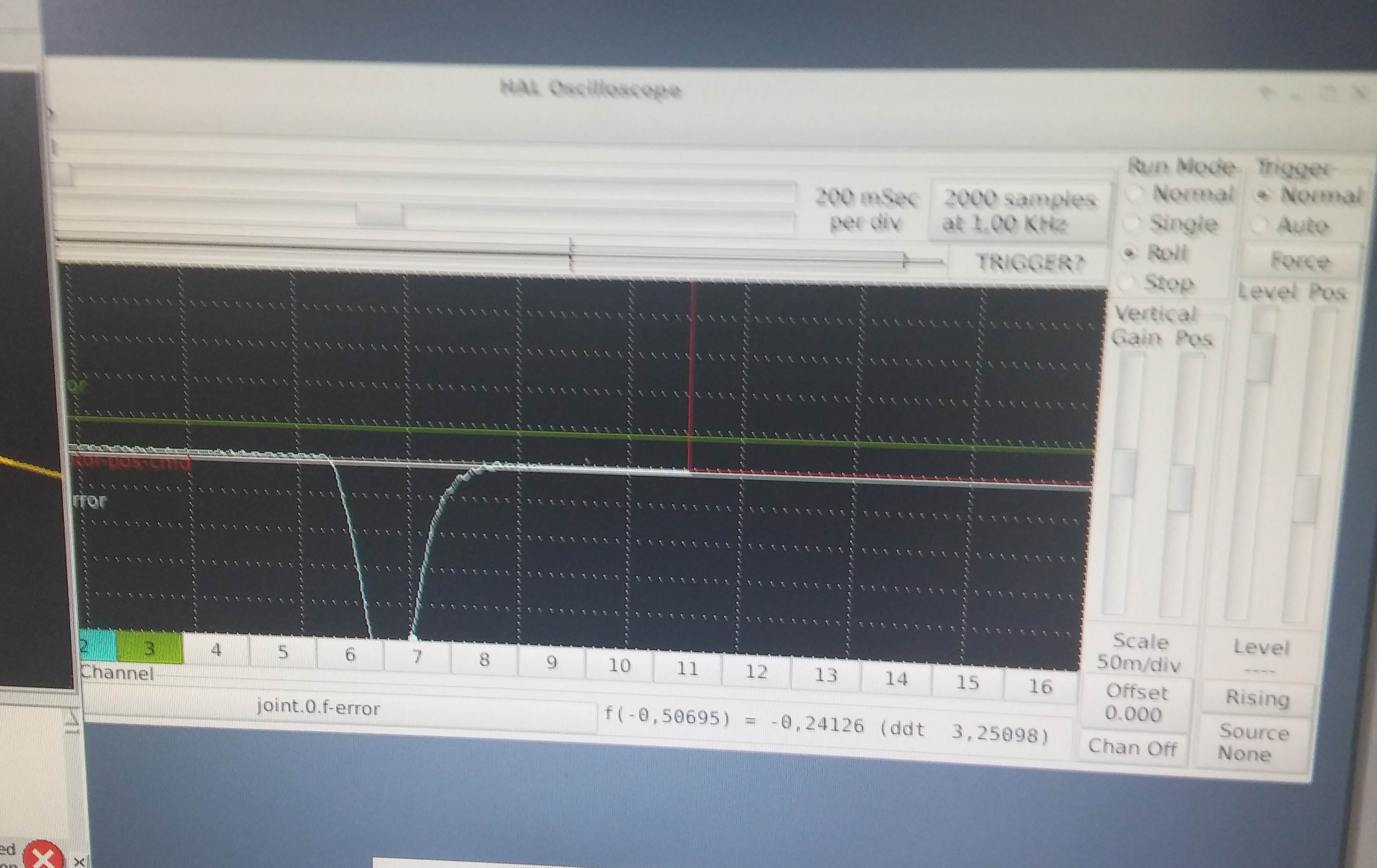Click the Offset 0.000 button
The height and width of the screenshot is (868, 1377).
(x=1135, y=703)
